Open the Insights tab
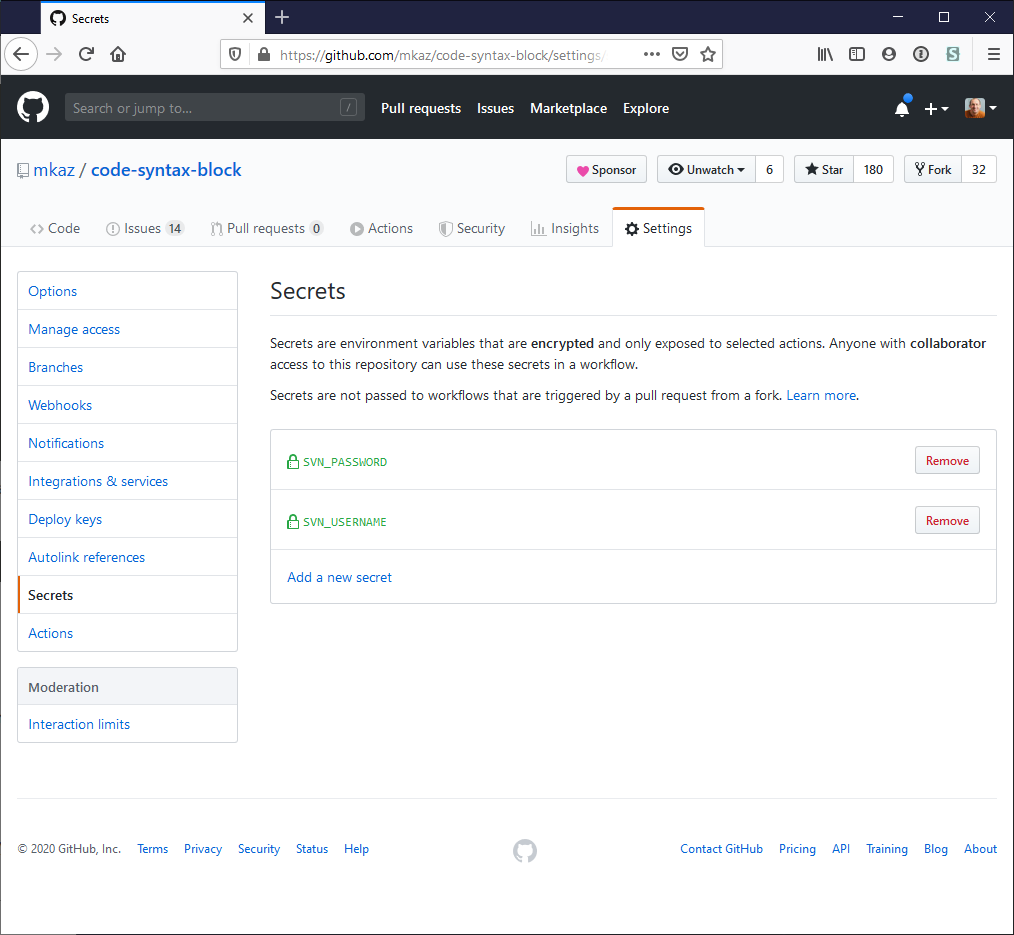The width and height of the screenshot is (1014, 935). coord(565,228)
